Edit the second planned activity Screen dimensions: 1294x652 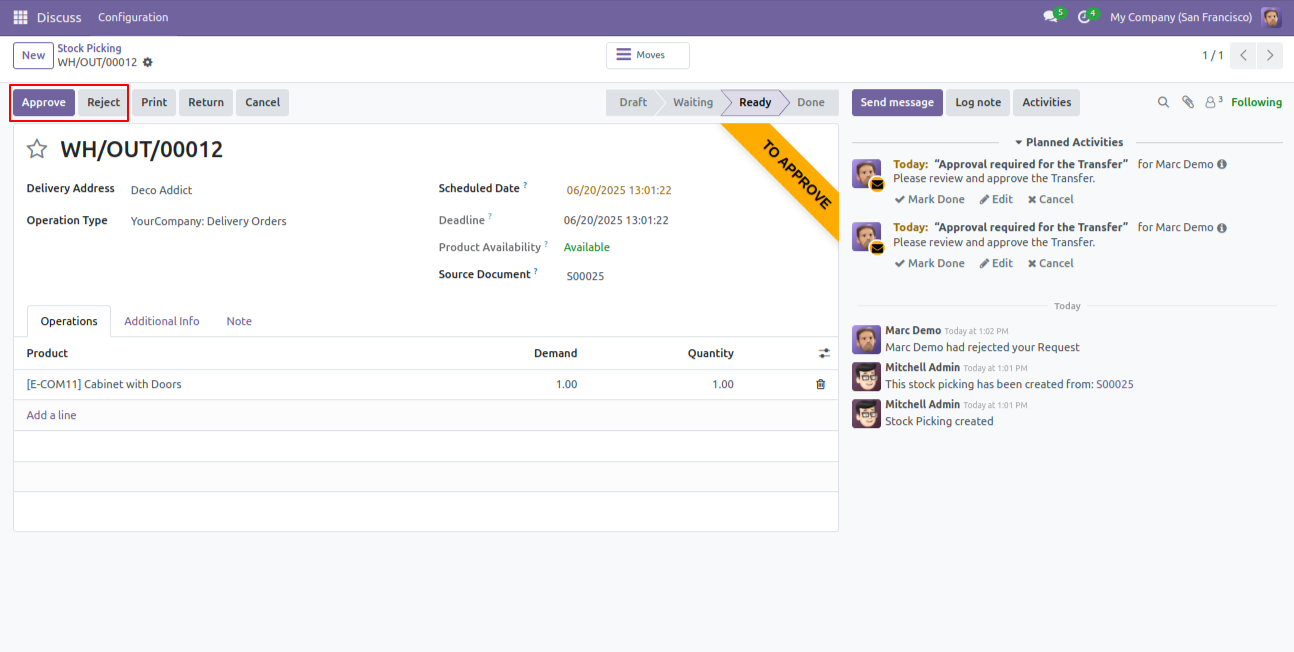point(995,263)
